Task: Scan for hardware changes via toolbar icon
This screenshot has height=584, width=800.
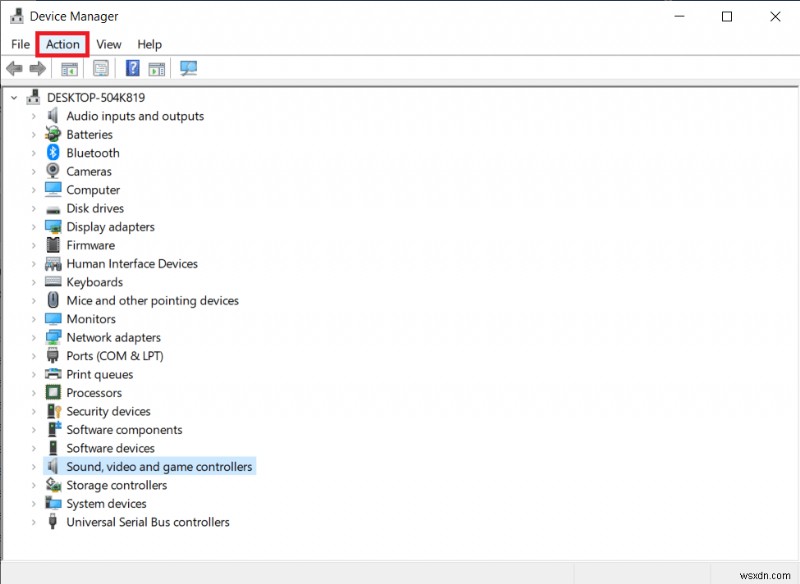Action: point(189,68)
